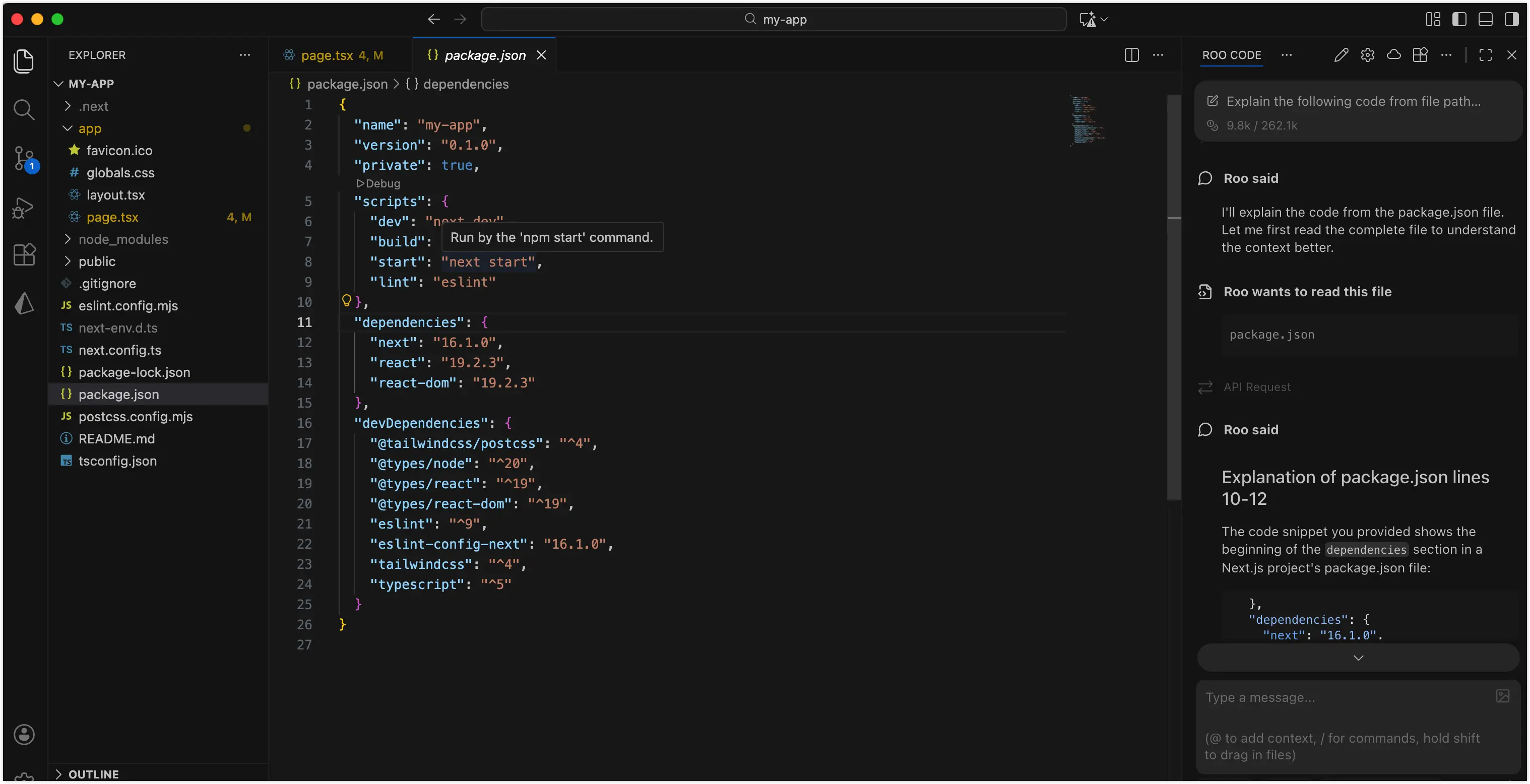Viewport: 1530px width, 784px height.
Task: Switch to the page.tsx tab
Action: (x=327, y=55)
